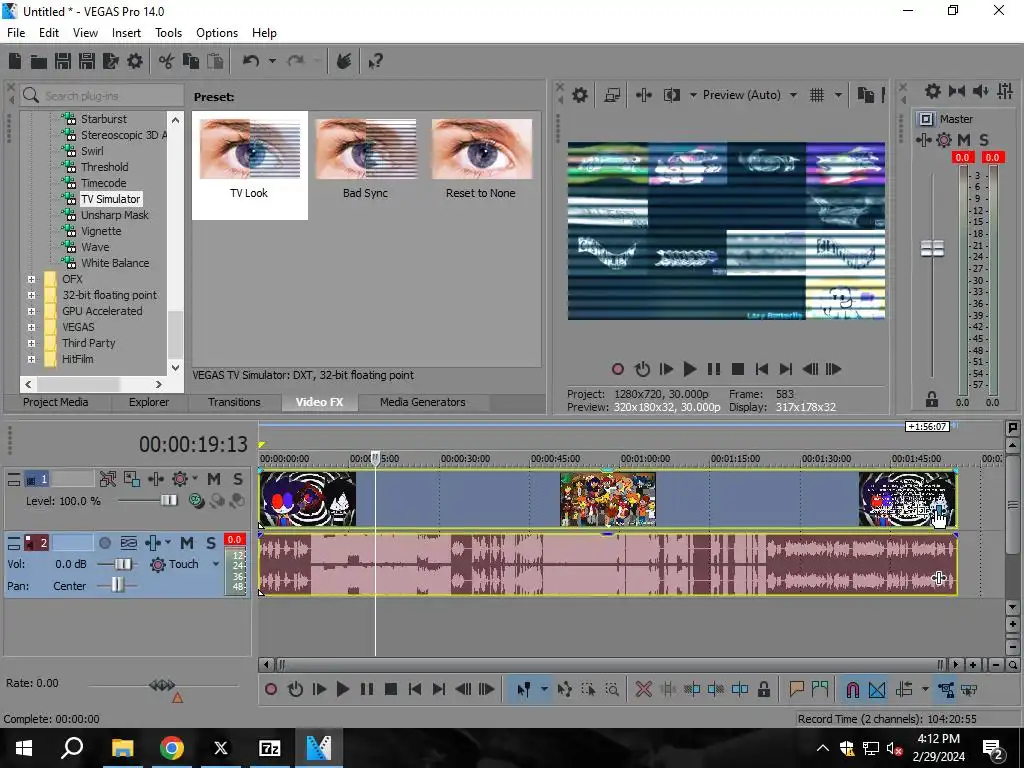
Task: Open preview Project Video Properties gear
Action: pyautogui.click(x=580, y=95)
